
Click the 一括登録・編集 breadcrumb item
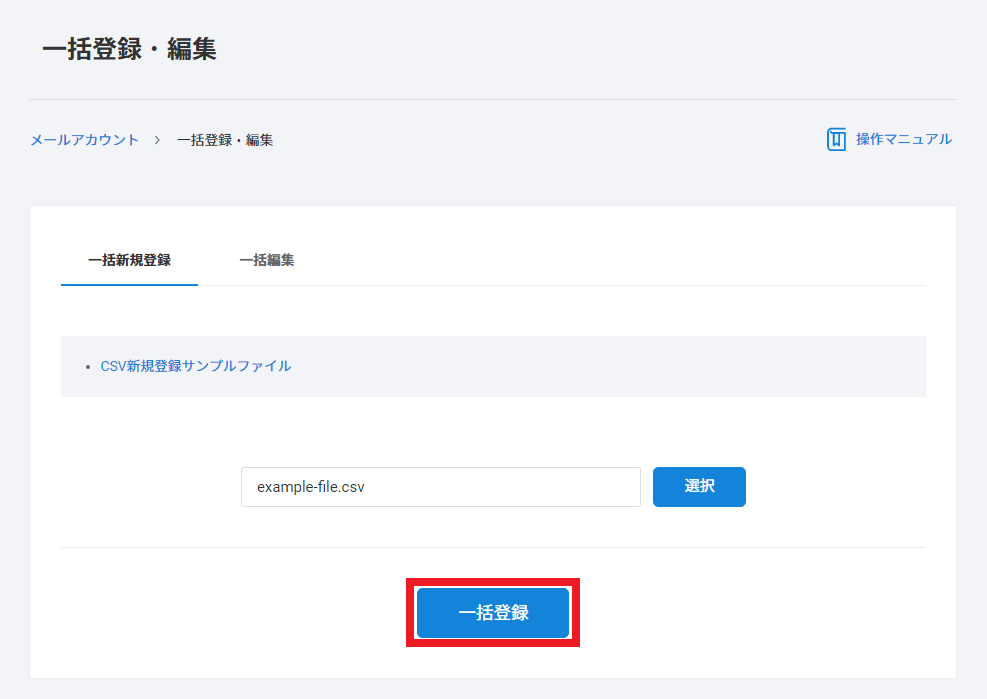point(225,140)
